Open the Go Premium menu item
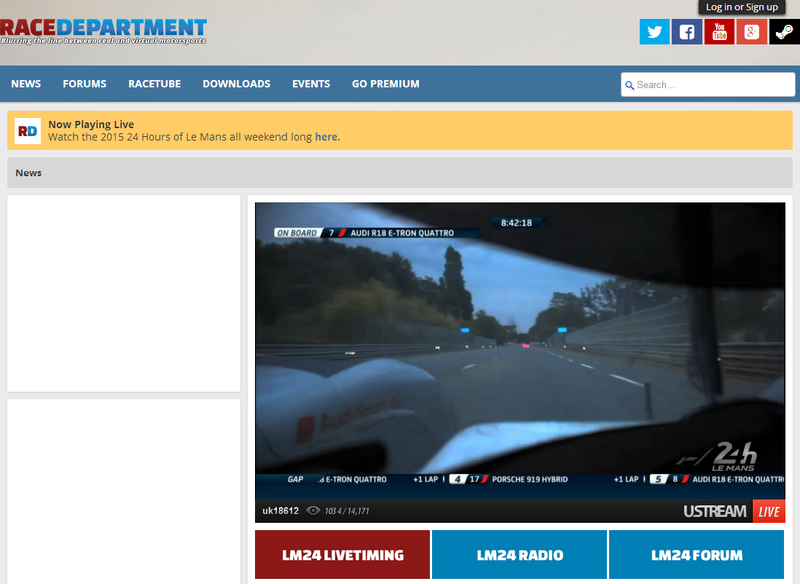800x584 pixels. [386, 84]
